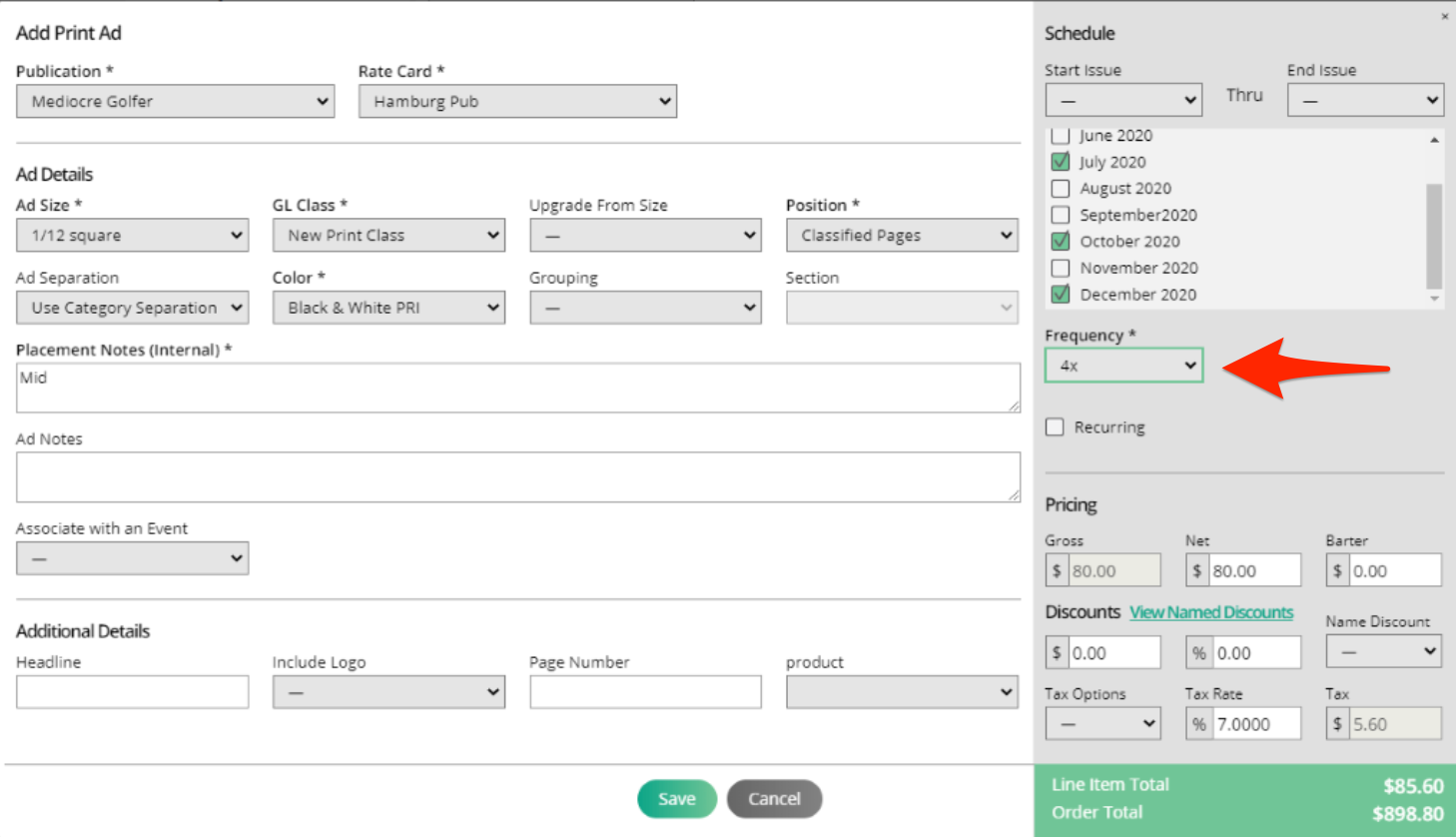Expand the Publication dropdown
Image resolution: width=1456 pixels, height=837 pixels.
175,101
